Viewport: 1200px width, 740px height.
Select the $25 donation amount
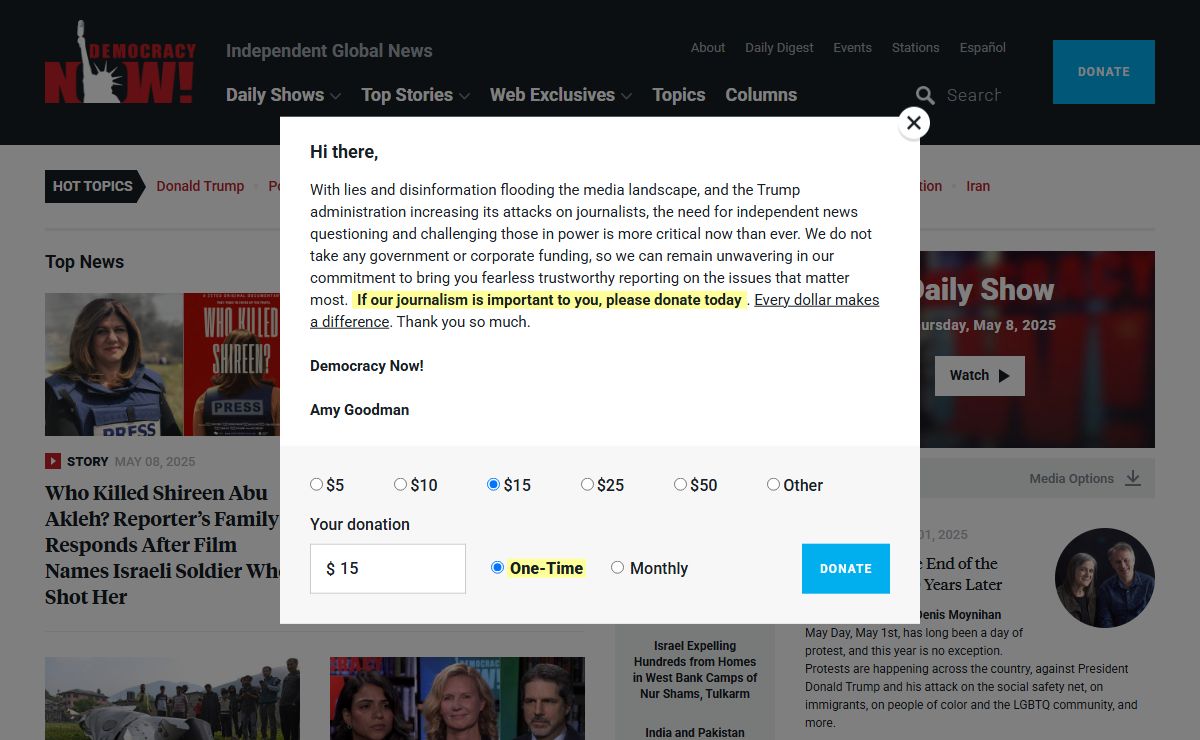tap(587, 484)
